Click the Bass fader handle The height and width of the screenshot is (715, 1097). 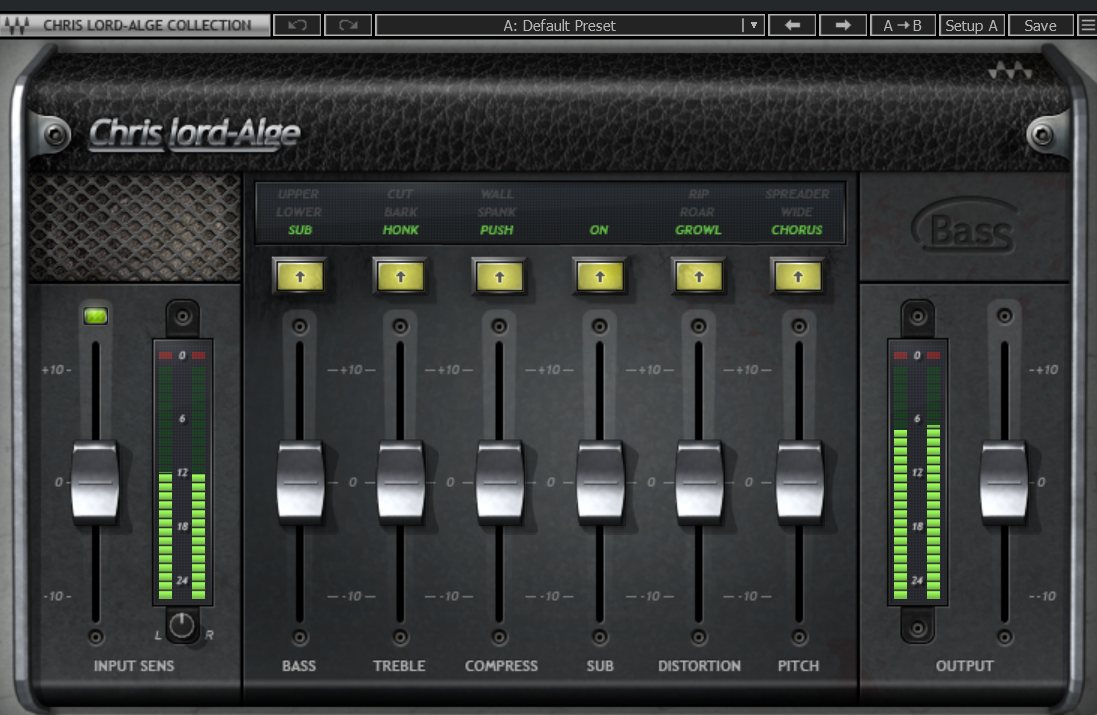coord(300,481)
